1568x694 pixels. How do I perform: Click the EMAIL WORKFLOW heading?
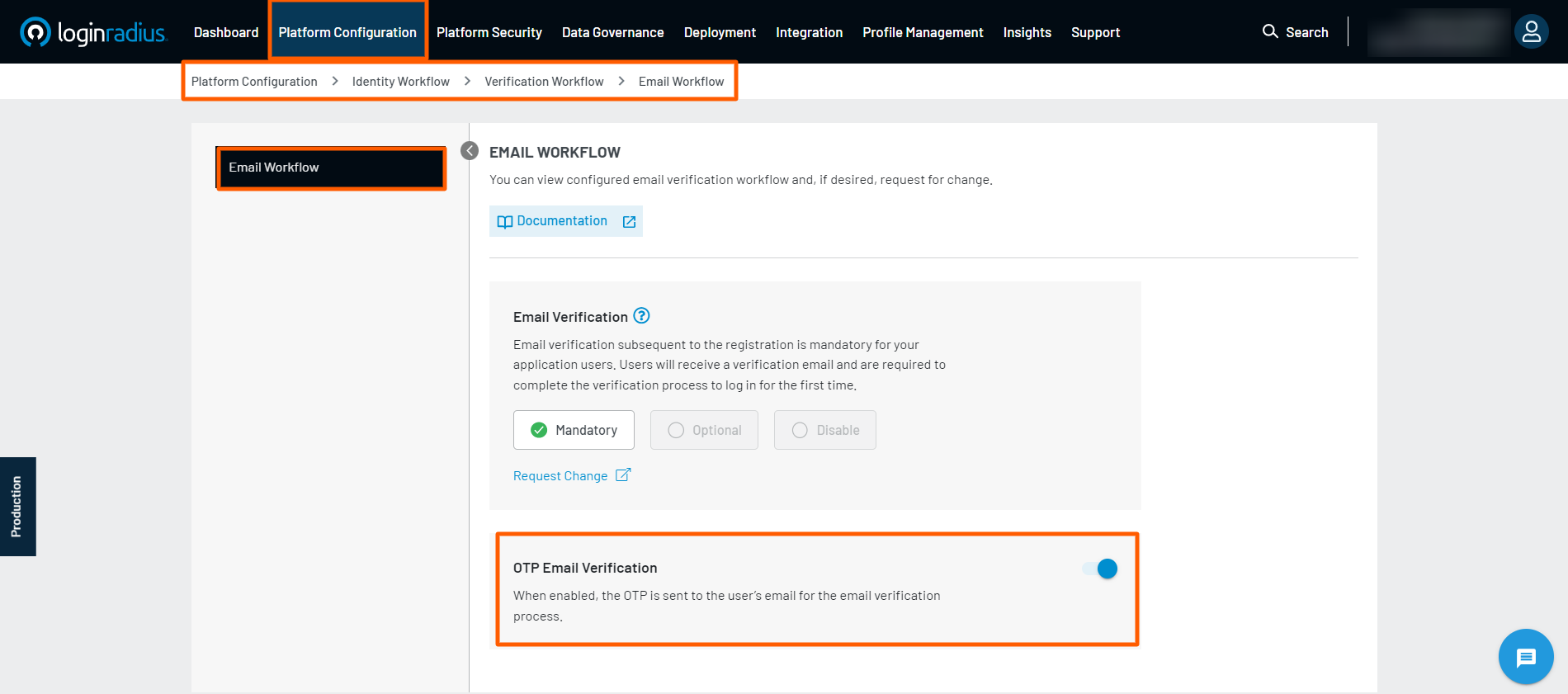tap(555, 153)
